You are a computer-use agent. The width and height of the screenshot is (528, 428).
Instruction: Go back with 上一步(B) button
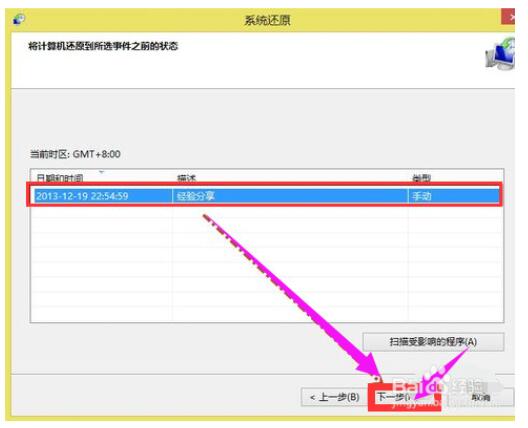334,397
